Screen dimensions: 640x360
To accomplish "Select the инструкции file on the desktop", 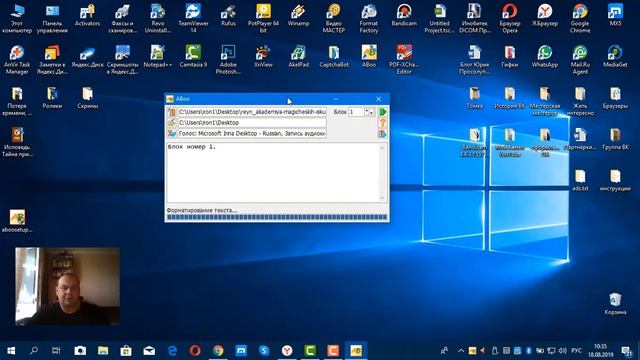I will (615, 180).
